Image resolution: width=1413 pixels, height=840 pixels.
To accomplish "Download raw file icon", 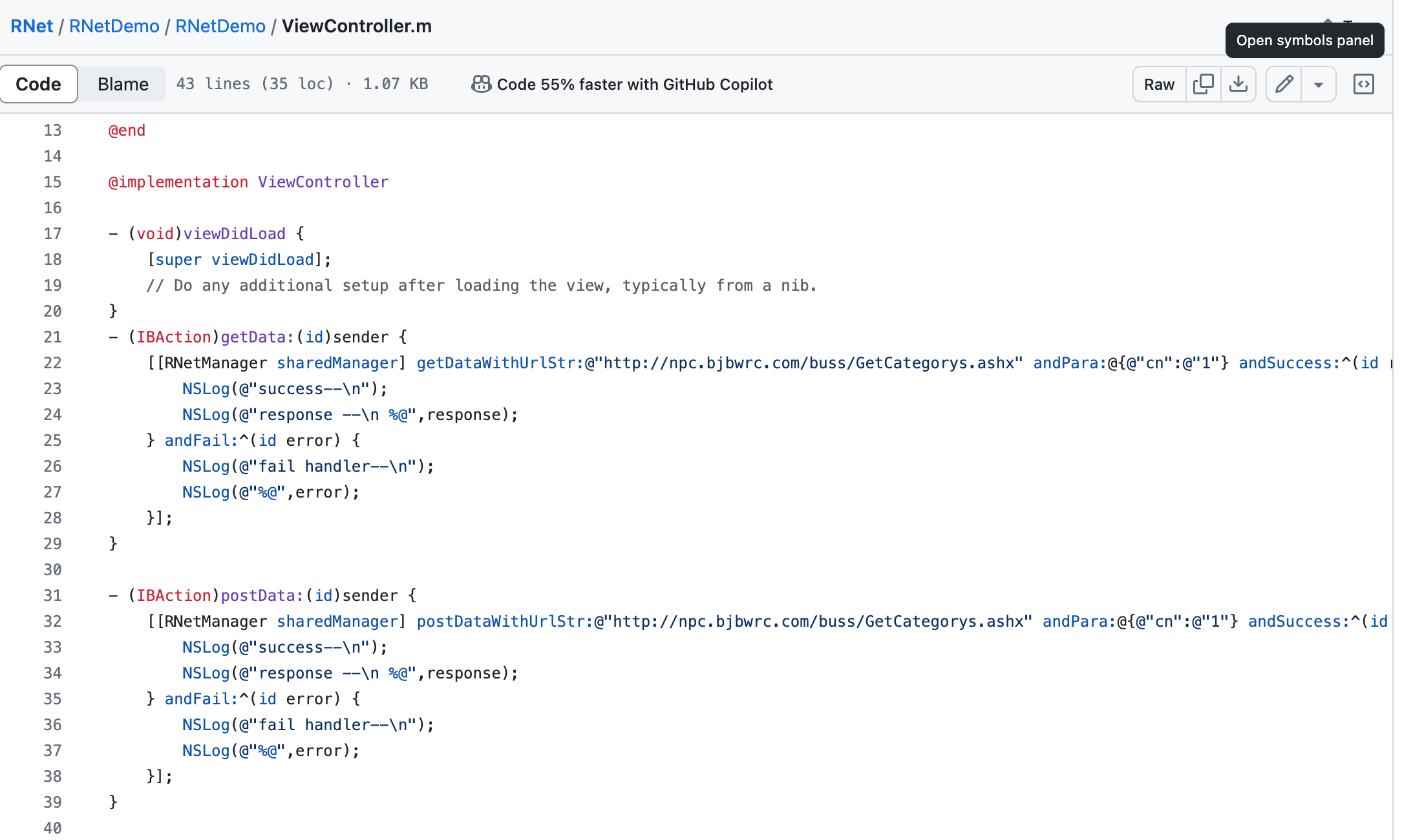I will [x=1238, y=84].
